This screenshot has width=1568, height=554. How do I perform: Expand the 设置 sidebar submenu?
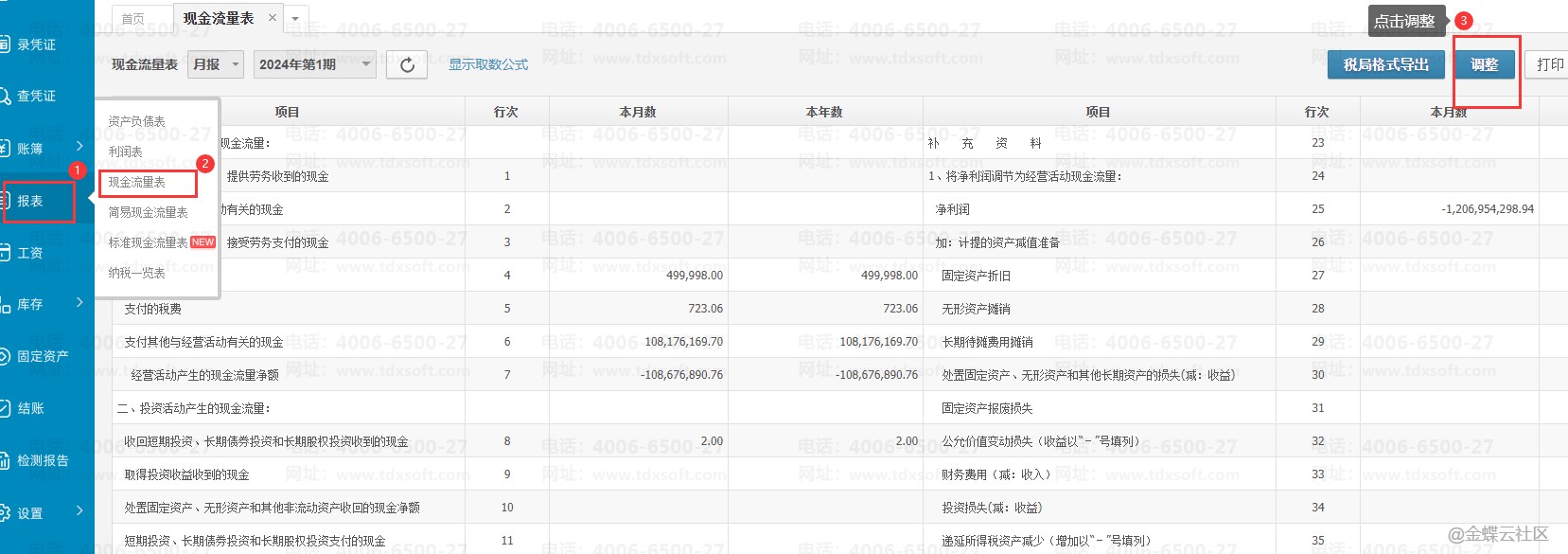[79, 511]
